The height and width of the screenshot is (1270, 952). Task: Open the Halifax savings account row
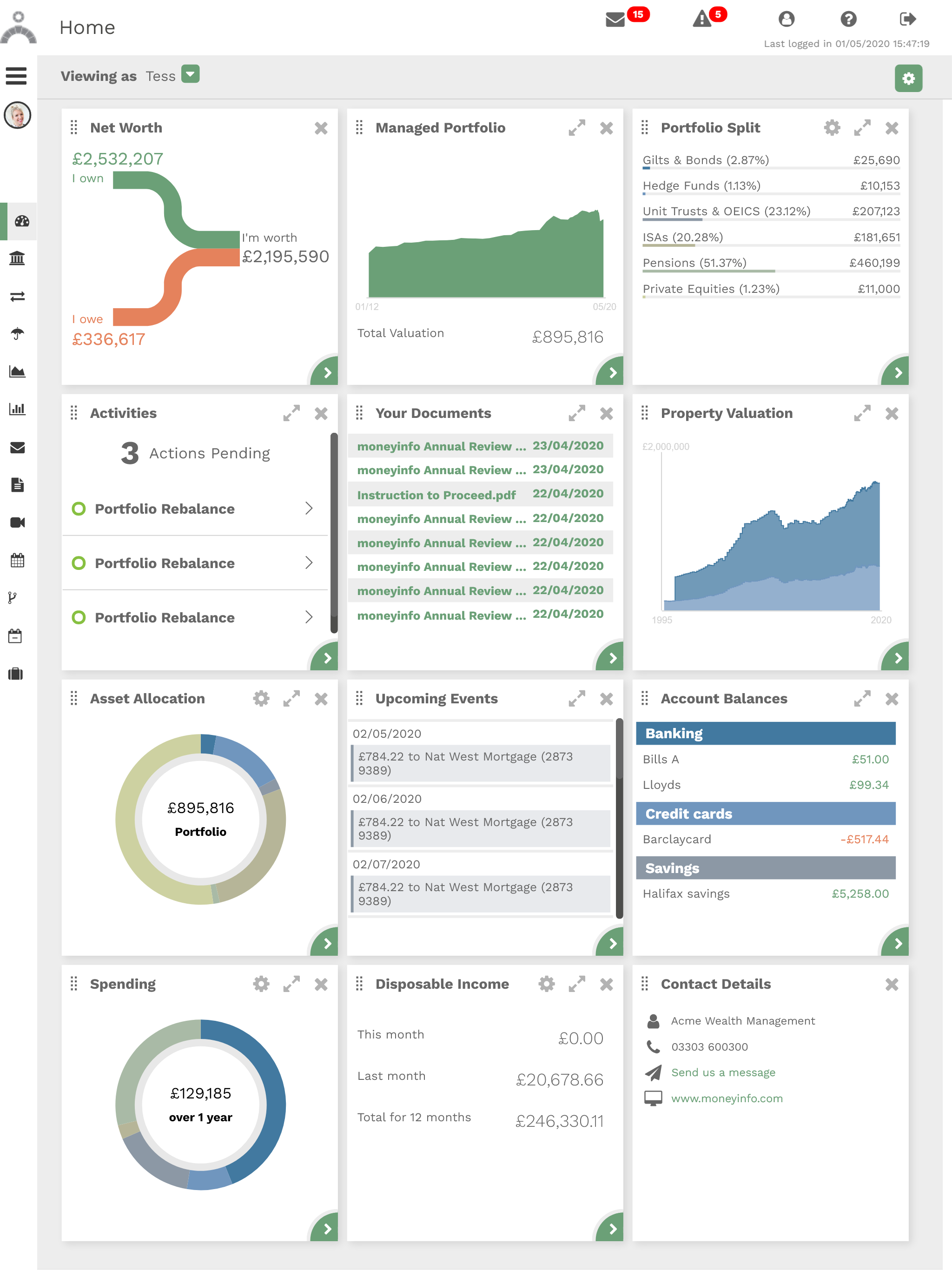[x=766, y=893]
